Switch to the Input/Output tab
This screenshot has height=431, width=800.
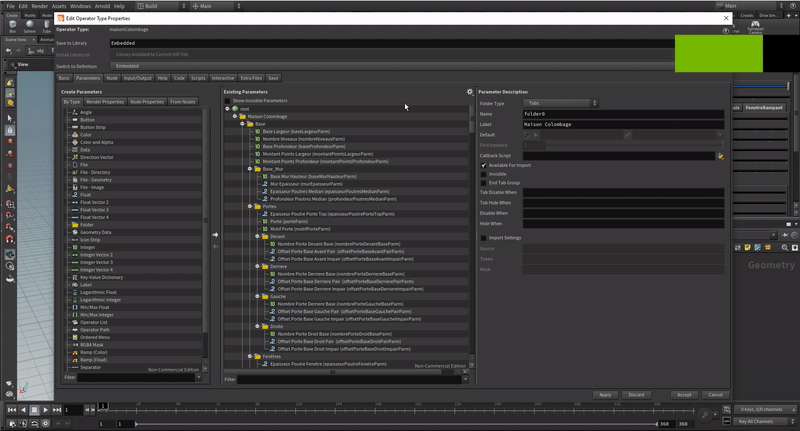[x=137, y=78]
